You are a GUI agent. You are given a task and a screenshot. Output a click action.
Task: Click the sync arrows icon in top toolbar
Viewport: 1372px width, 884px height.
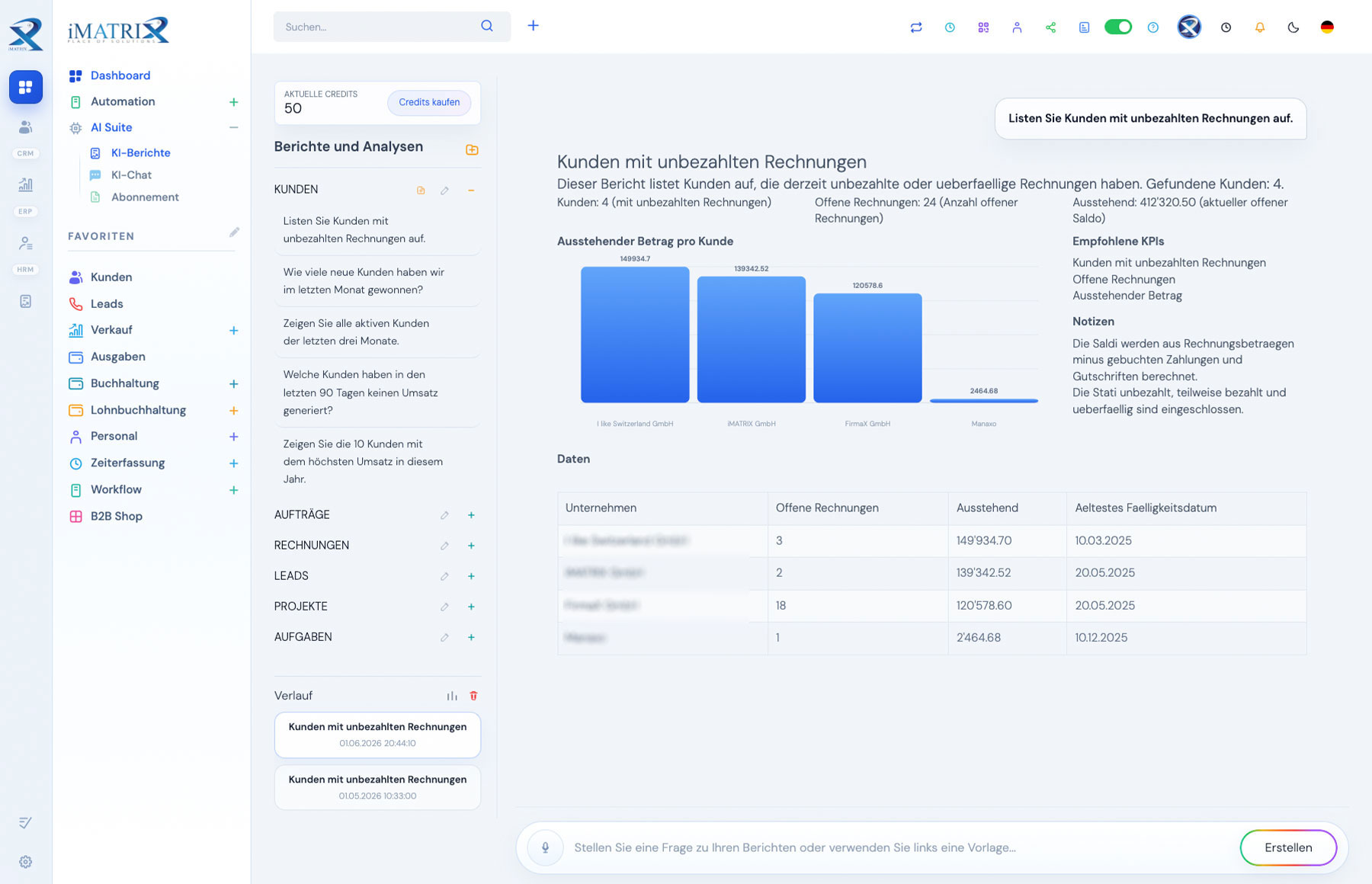pyautogui.click(x=916, y=27)
